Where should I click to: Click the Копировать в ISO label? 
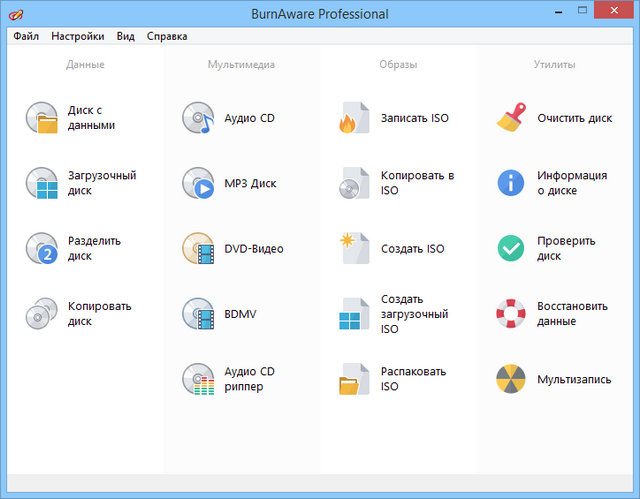[417, 183]
